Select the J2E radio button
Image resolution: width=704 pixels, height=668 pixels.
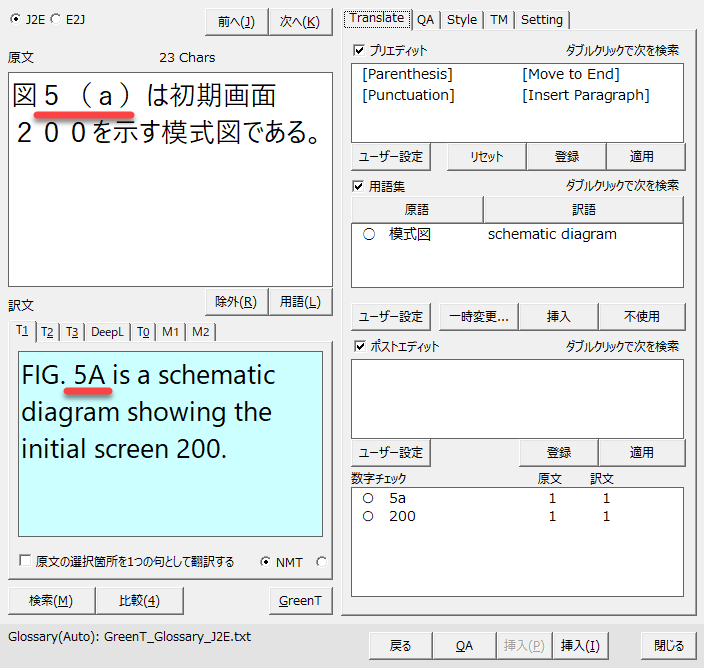click(x=15, y=19)
